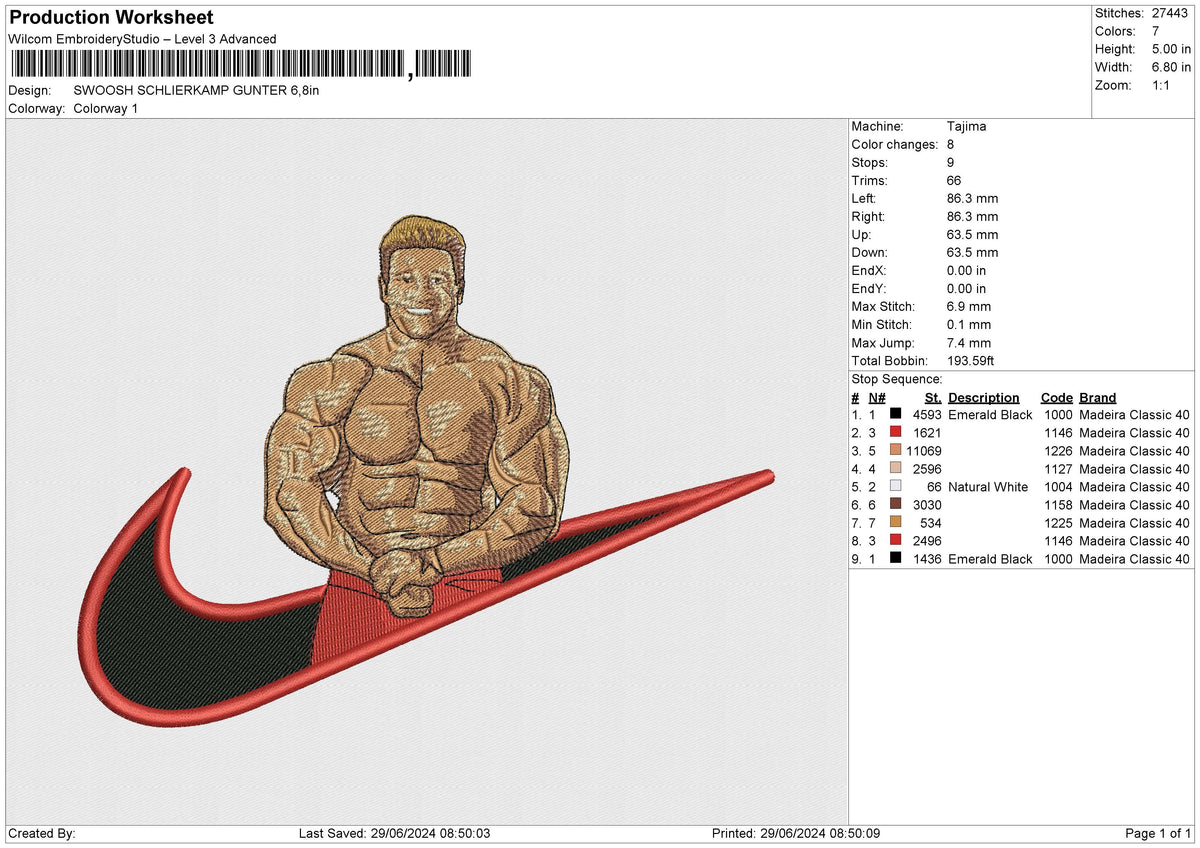Click the Stop Sequence heading

click(x=897, y=379)
